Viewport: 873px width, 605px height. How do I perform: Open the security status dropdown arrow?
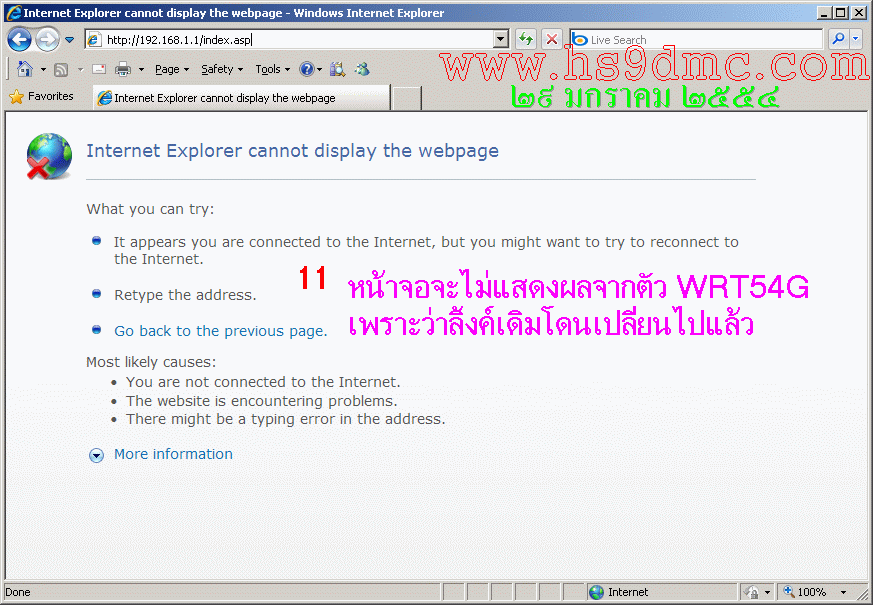coord(768,593)
